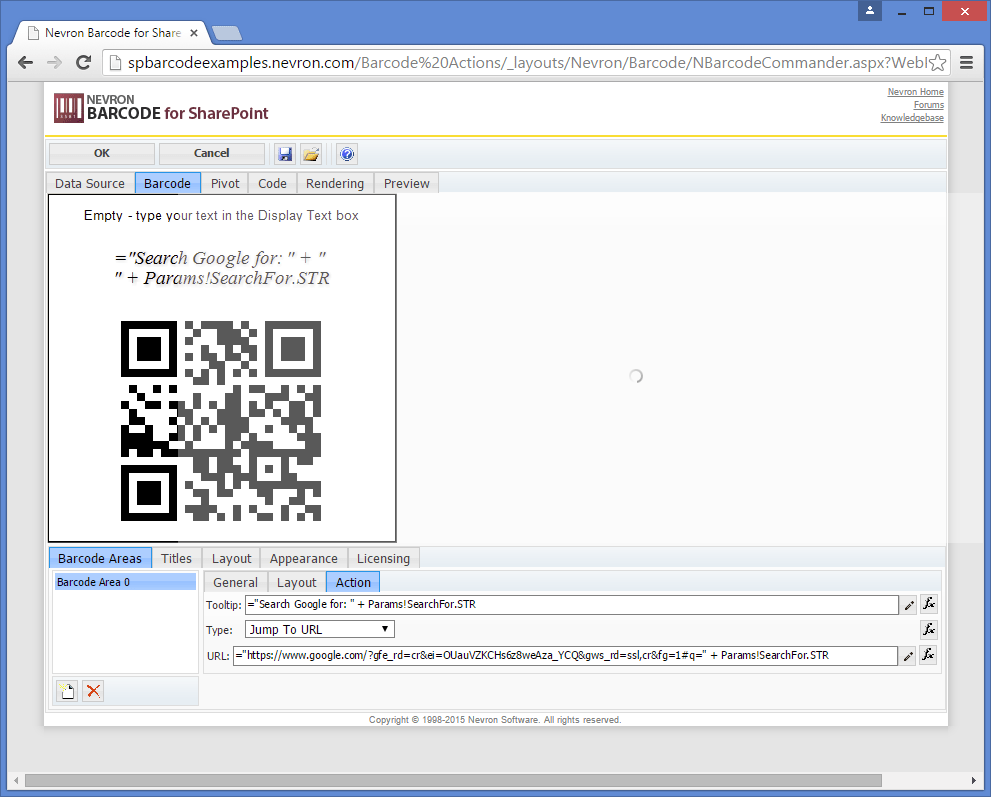Click the horizontal scrollbar thumb
991x797 pixels.
click(x=453, y=781)
